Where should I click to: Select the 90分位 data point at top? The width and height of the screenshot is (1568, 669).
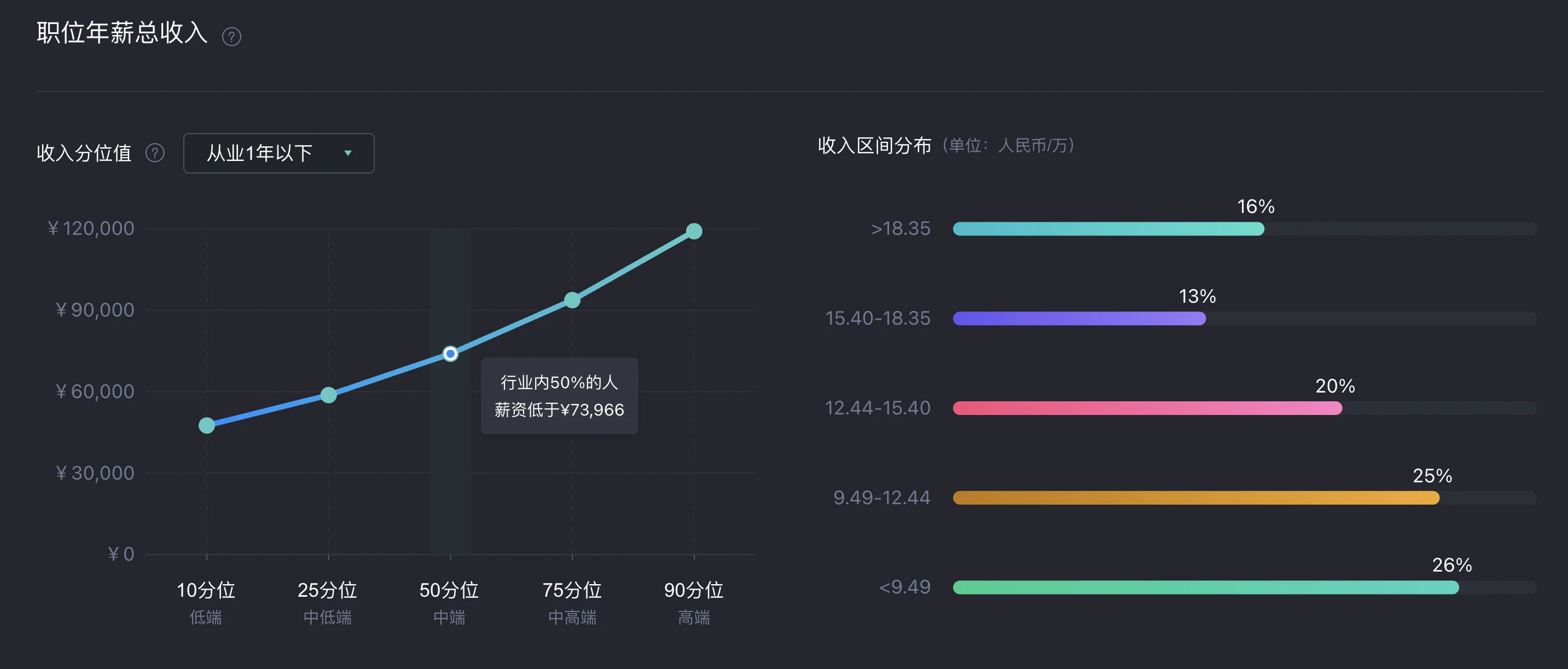point(694,231)
